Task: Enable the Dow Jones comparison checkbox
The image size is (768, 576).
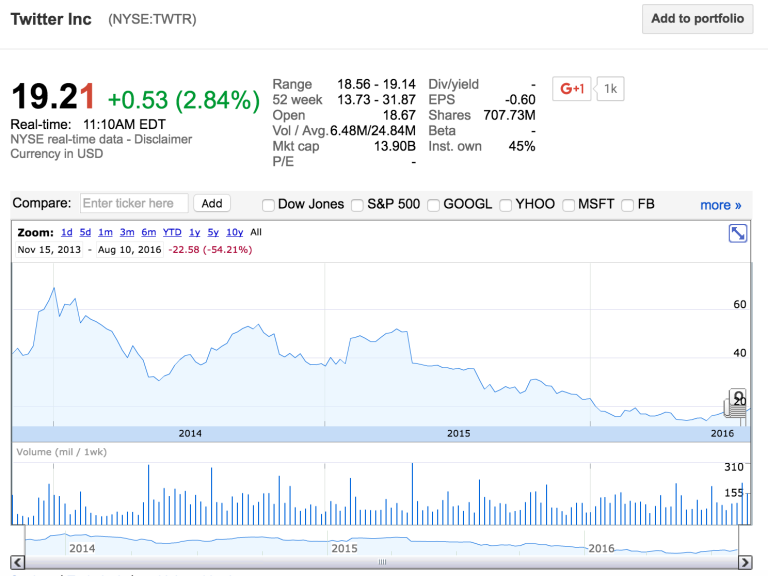Action: [x=268, y=205]
